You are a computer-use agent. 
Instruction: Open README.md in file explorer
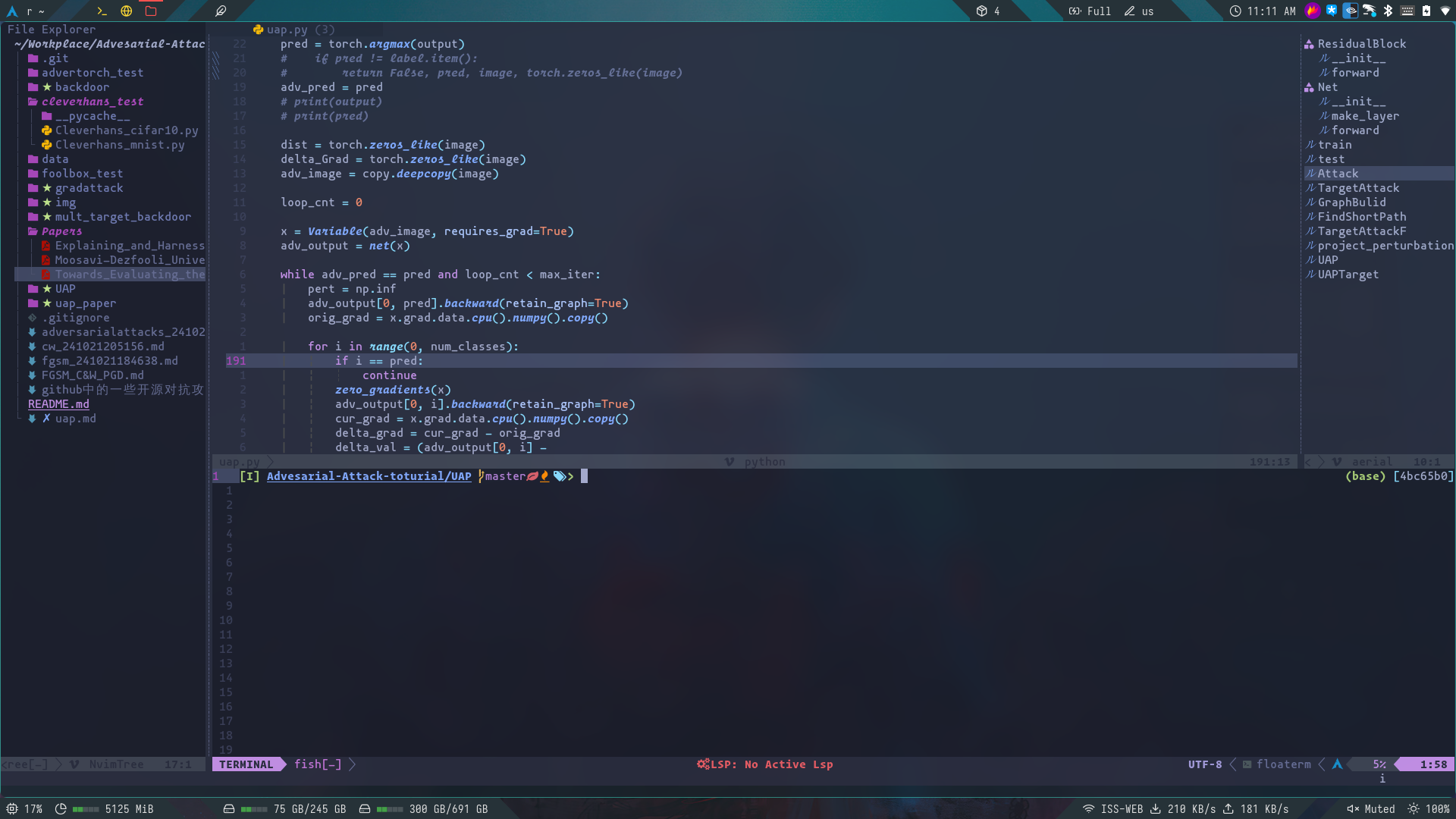[x=58, y=404]
